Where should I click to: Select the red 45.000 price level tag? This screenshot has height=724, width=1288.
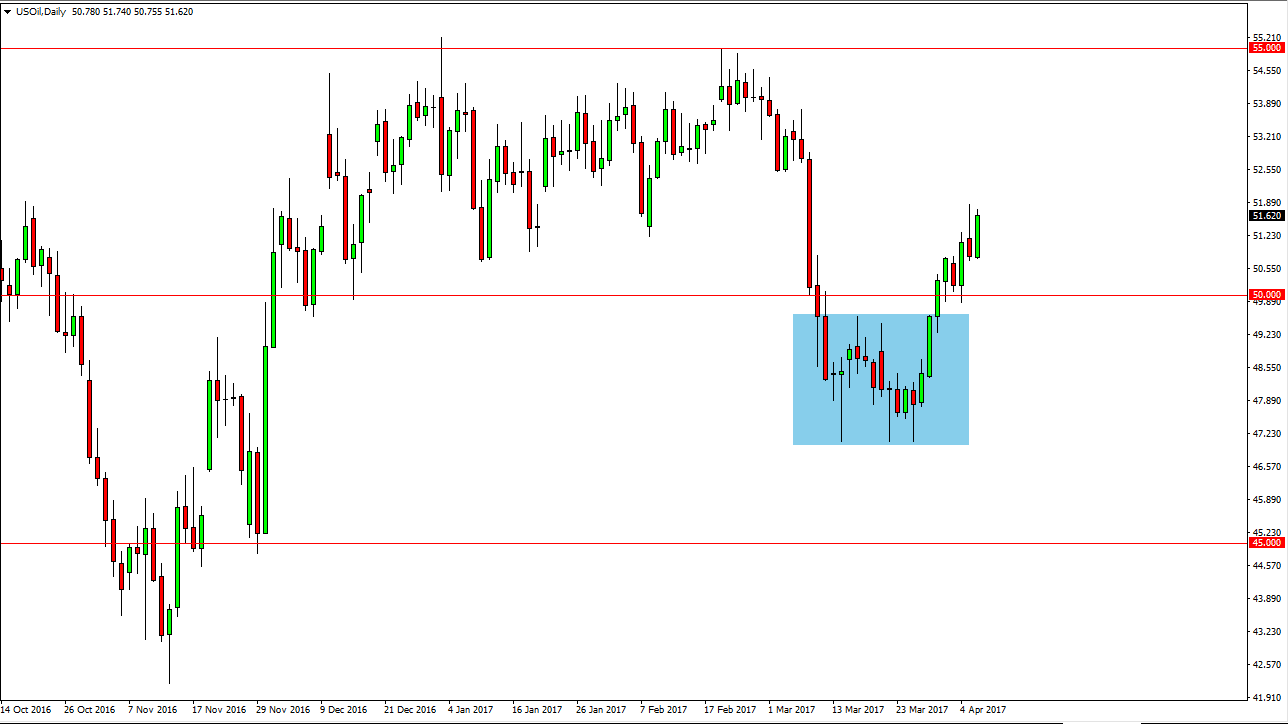click(x=1266, y=542)
